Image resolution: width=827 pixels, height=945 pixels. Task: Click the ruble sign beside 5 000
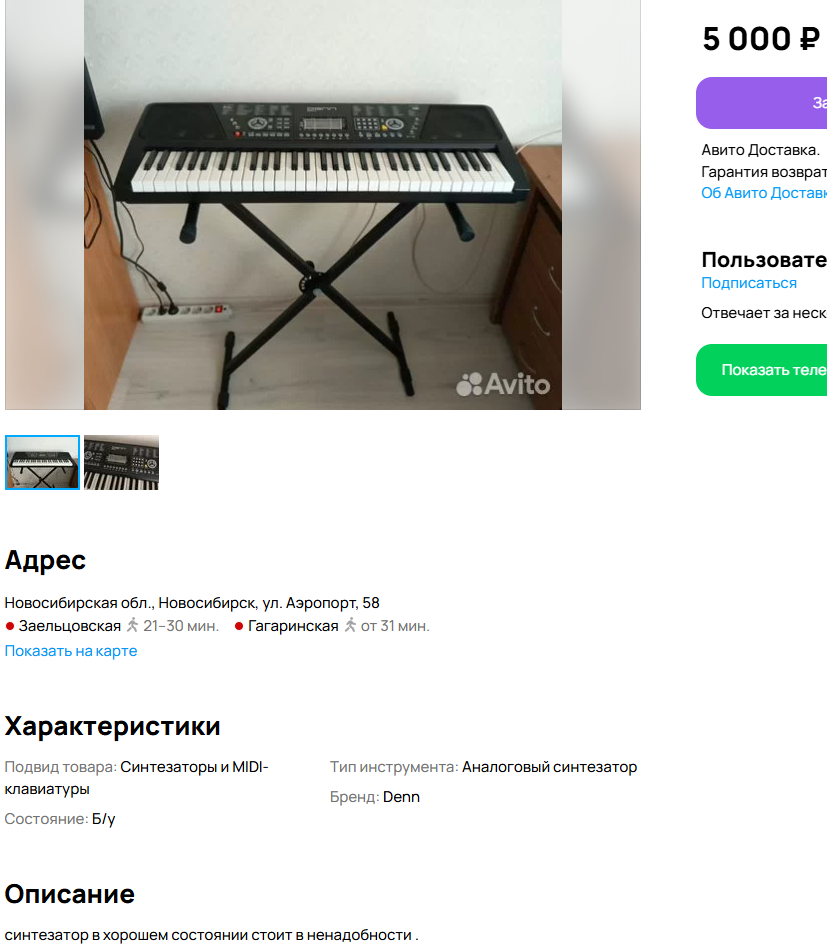810,39
